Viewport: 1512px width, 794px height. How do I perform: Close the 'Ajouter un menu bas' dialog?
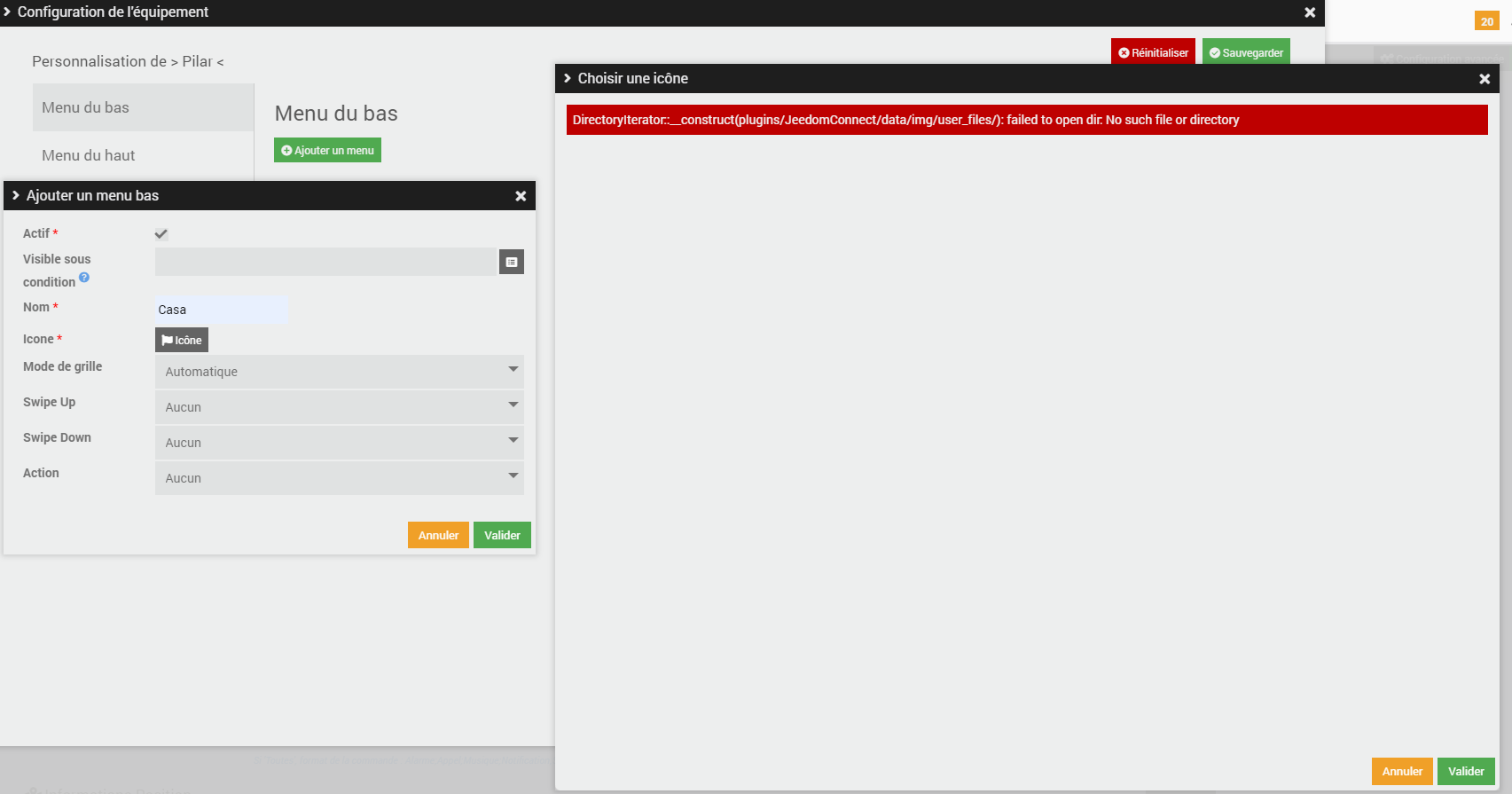(x=521, y=196)
